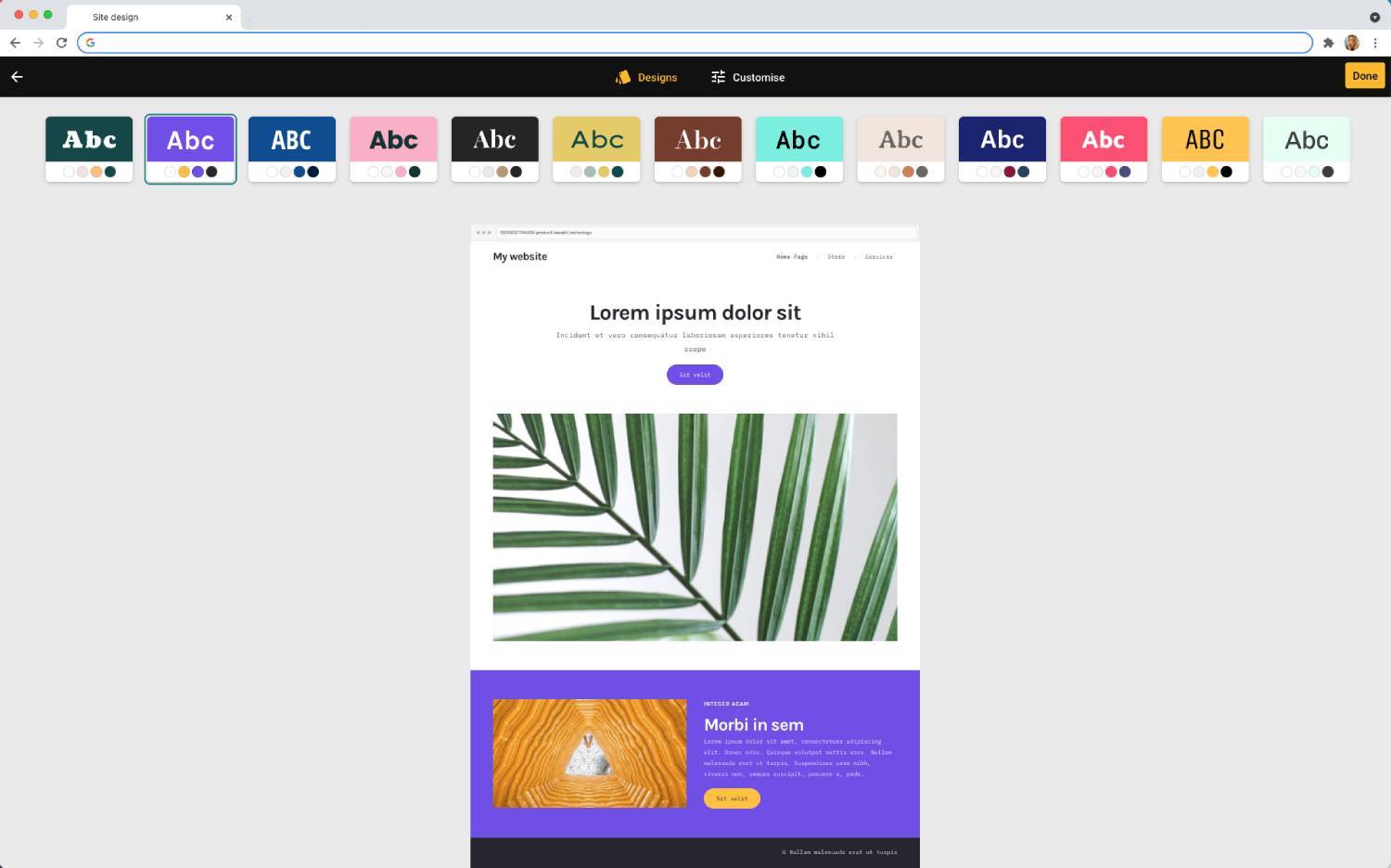Open the Customise tab

point(747,78)
